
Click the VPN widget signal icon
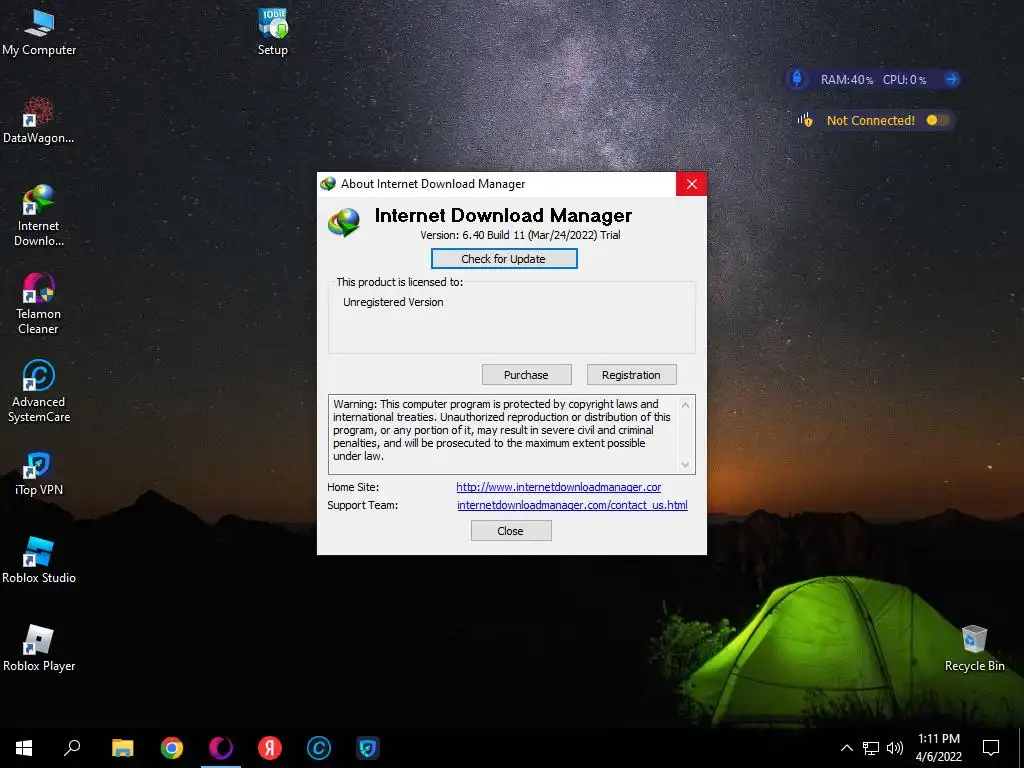(x=805, y=120)
